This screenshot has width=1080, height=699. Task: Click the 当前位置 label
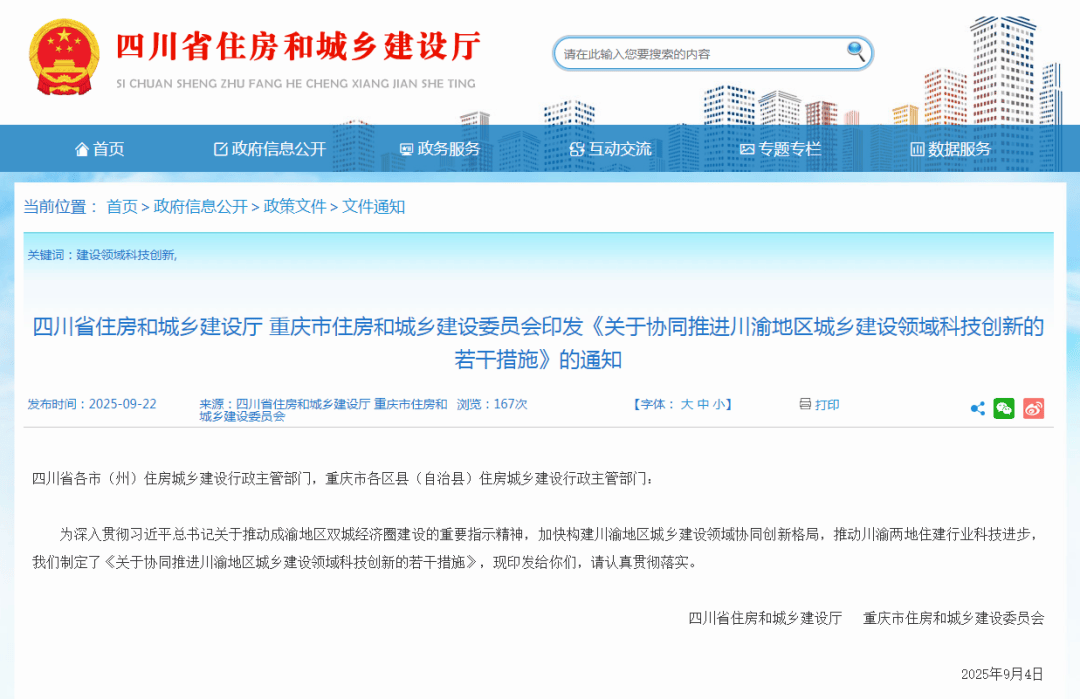click(x=60, y=207)
